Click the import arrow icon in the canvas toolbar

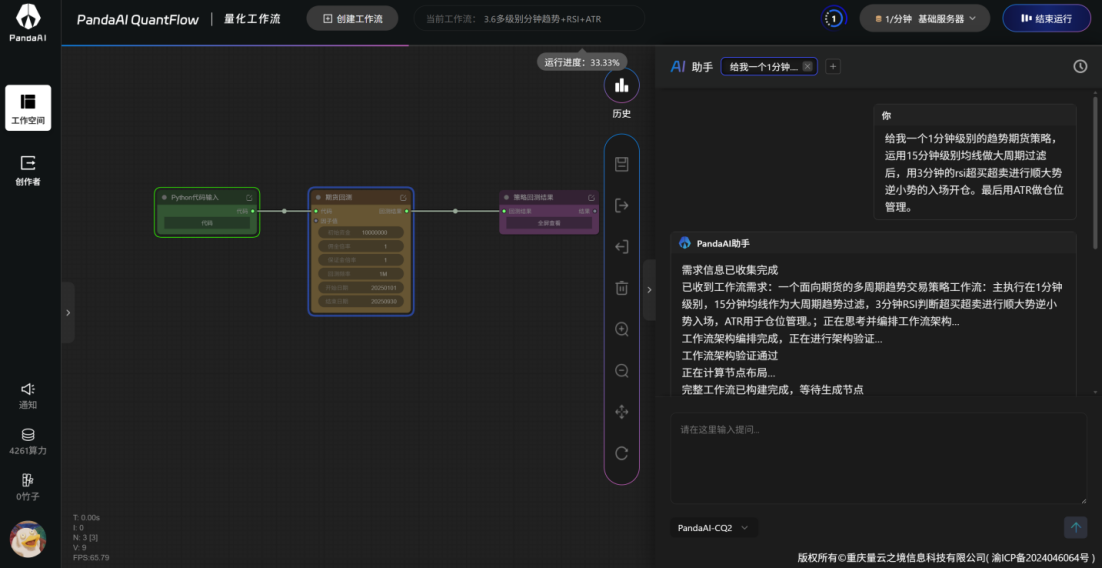(x=622, y=246)
